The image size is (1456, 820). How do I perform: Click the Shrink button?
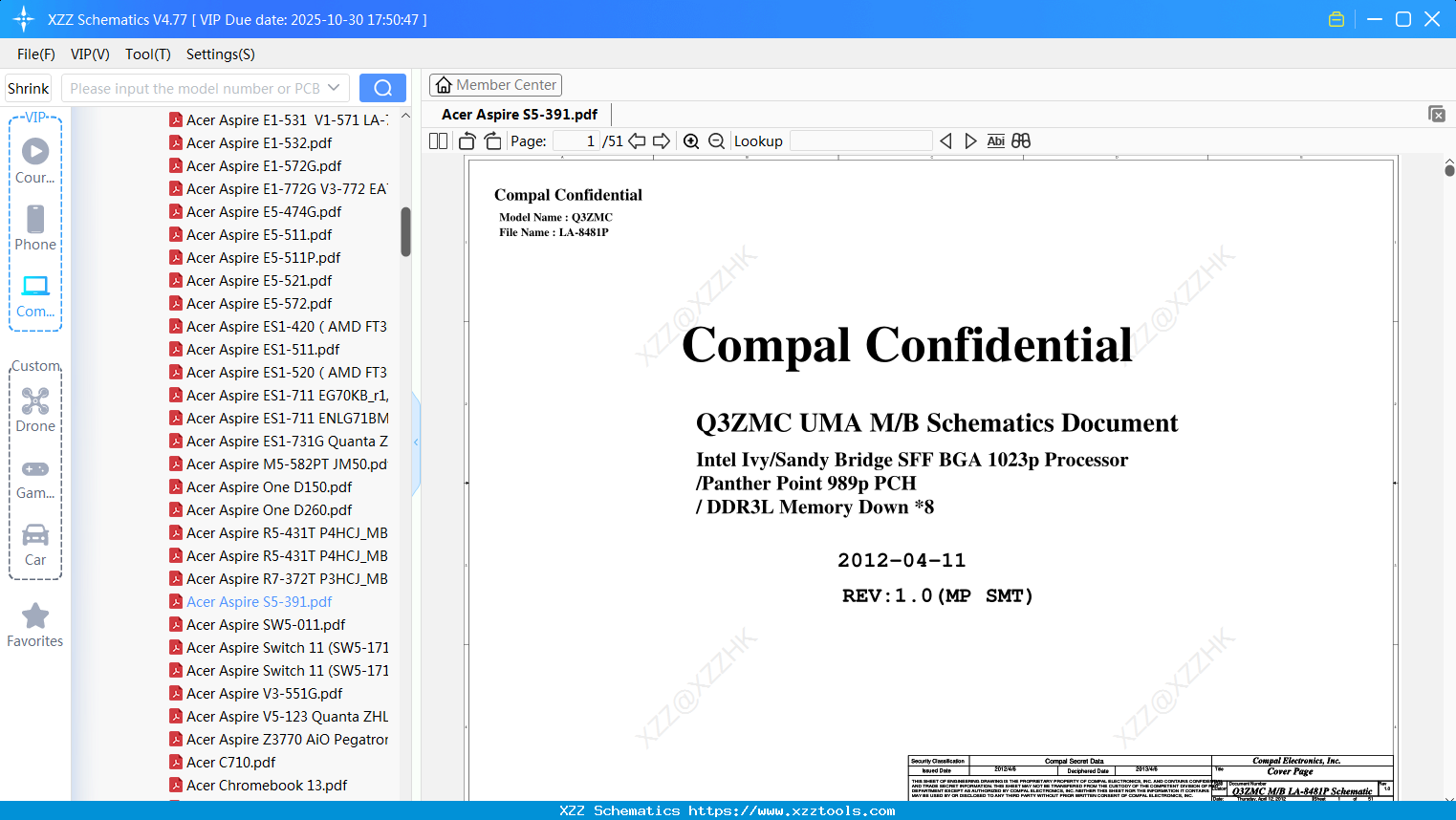[28, 88]
